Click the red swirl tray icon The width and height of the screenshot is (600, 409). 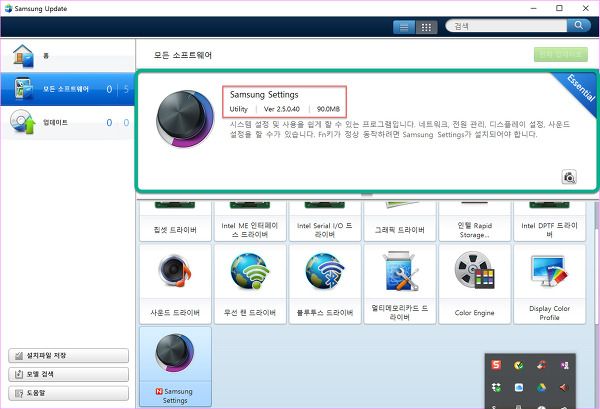coord(541,365)
